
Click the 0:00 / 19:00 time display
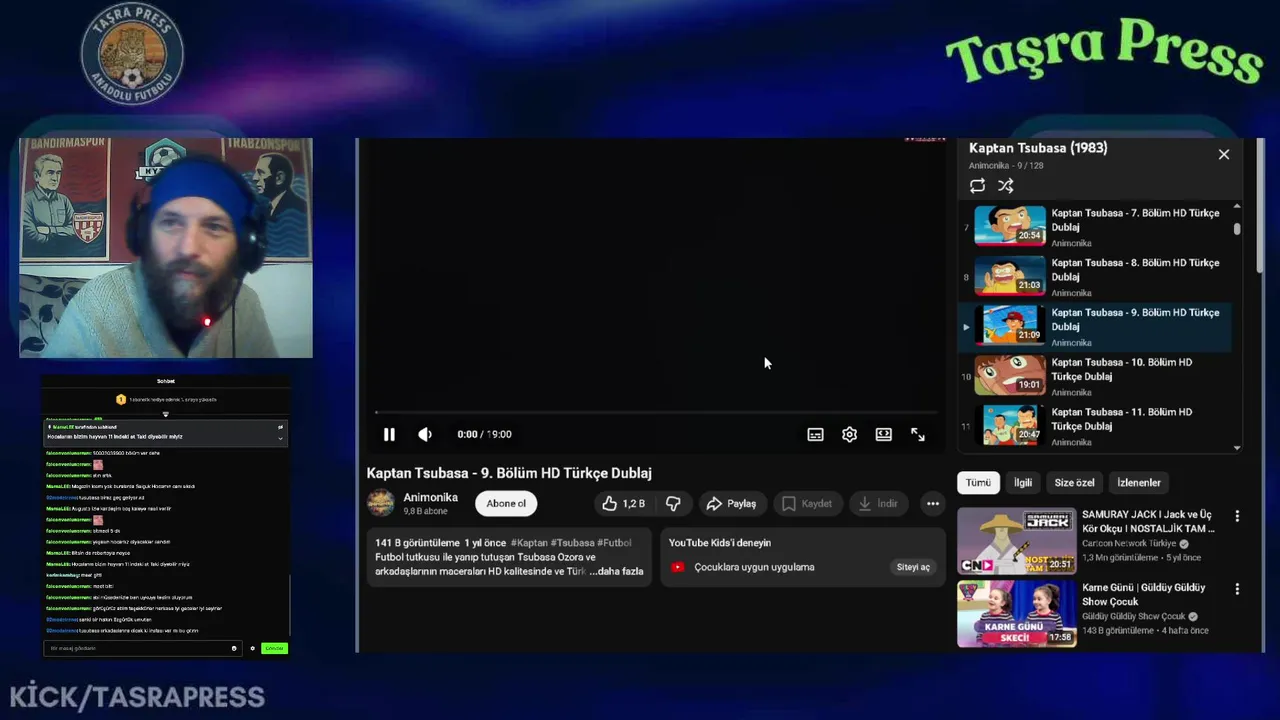484,434
